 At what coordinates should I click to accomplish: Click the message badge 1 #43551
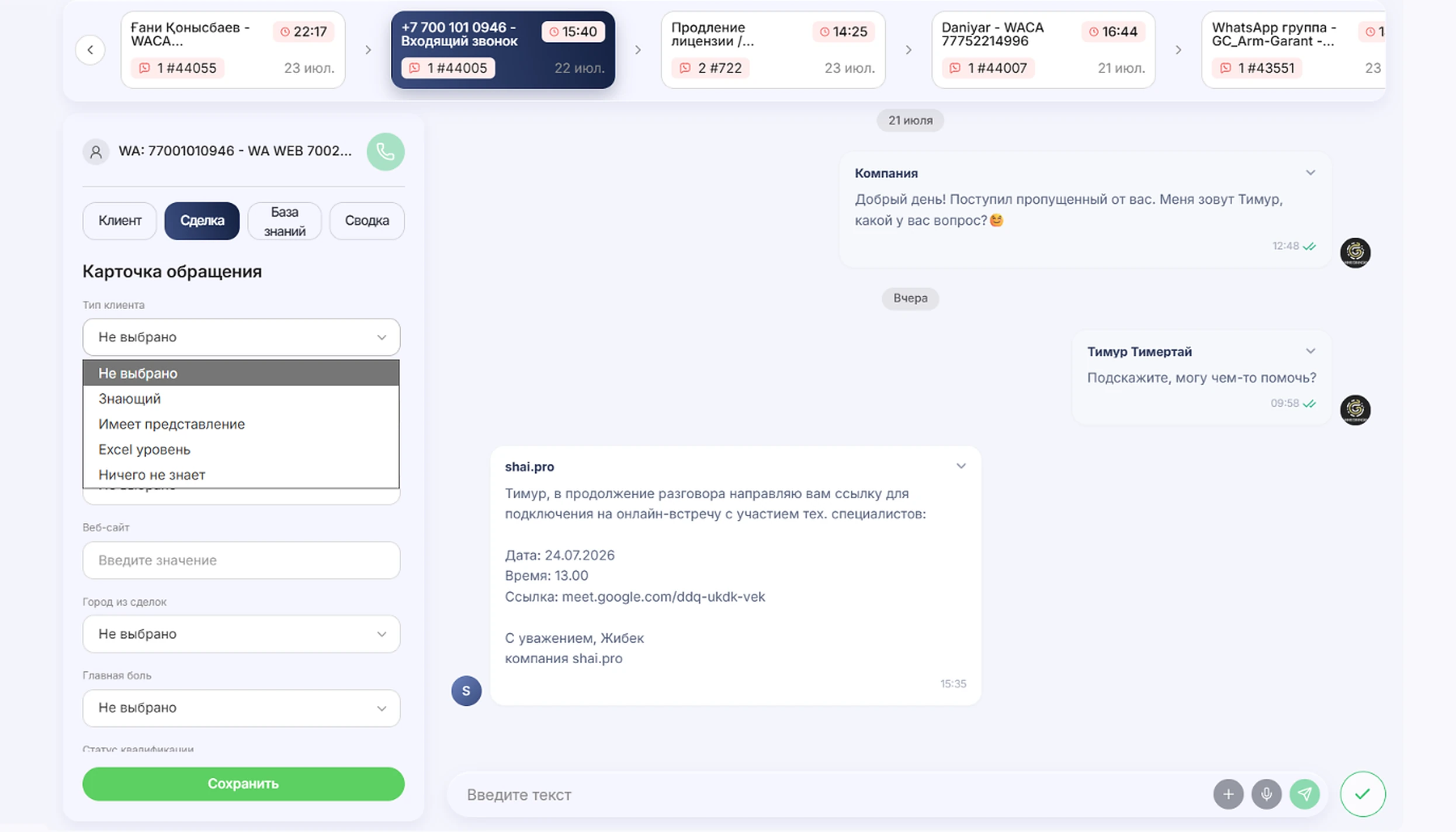point(1257,68)
